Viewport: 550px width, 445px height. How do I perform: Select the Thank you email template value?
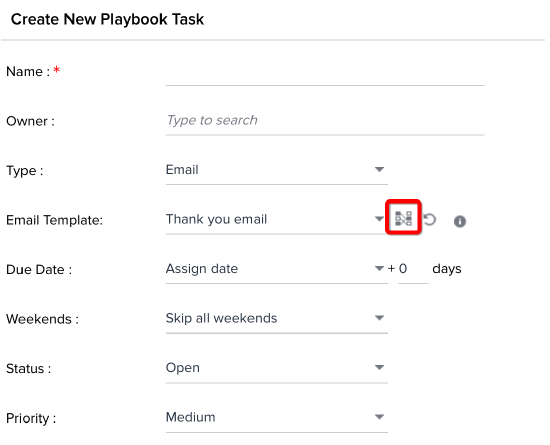point(216,220)
